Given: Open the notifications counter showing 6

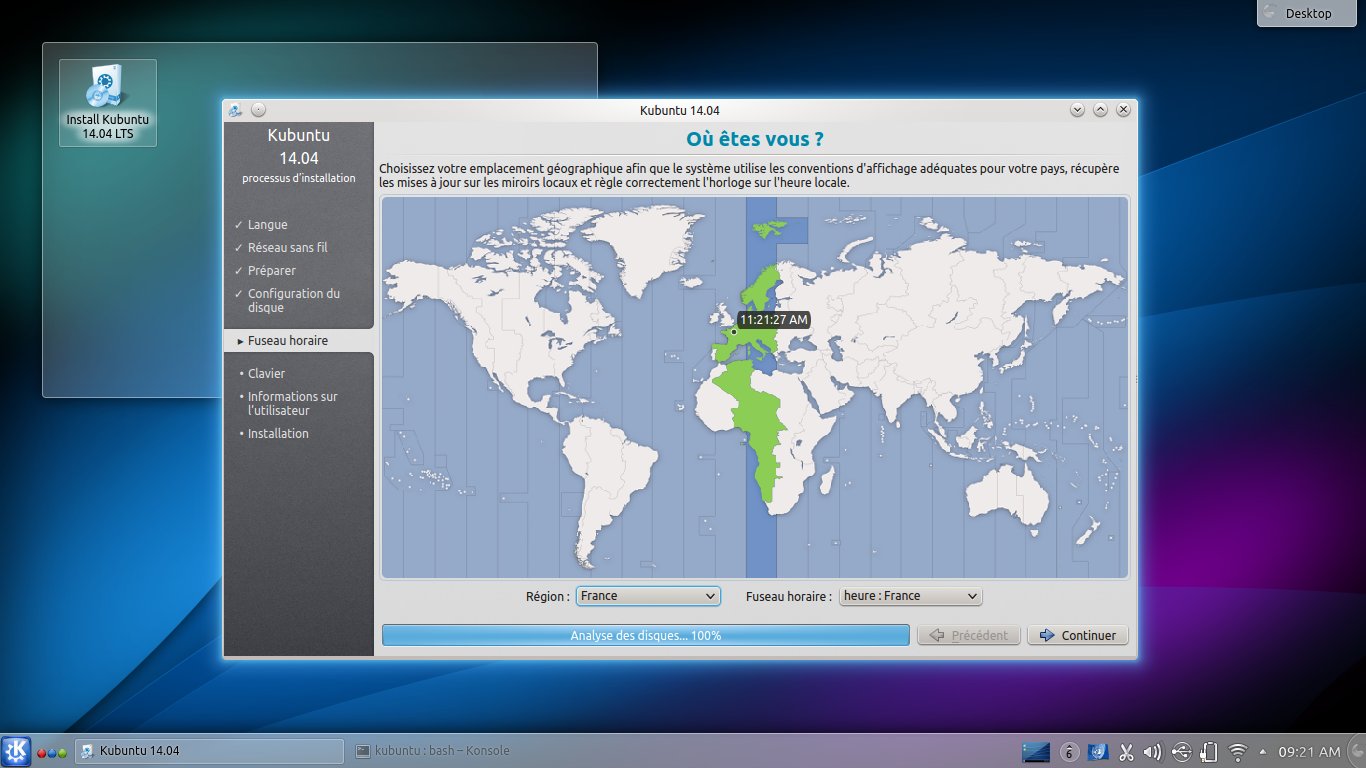Looking at the screenshot, I should coord(1069,752).
